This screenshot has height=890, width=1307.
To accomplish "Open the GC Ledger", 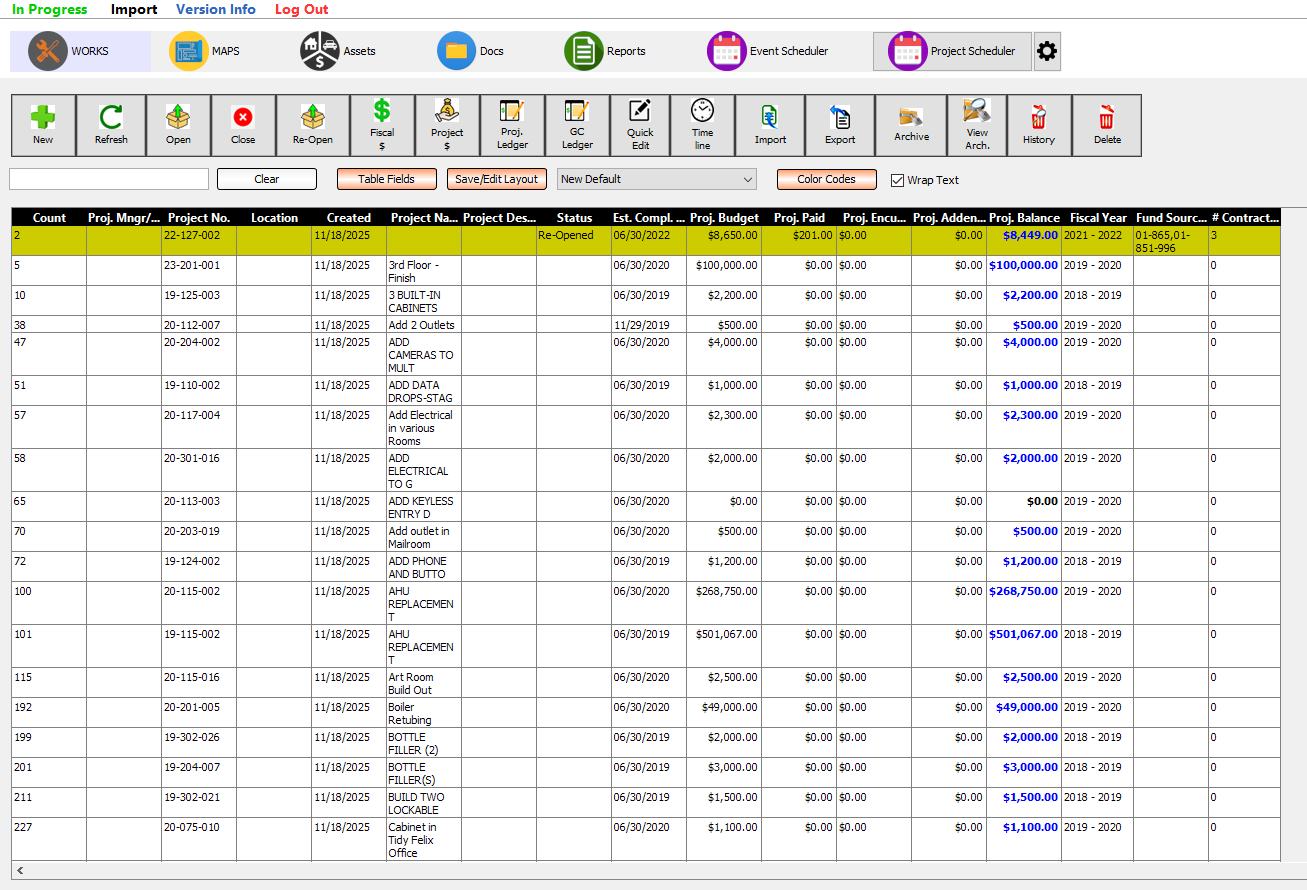I will coord(576,124).
